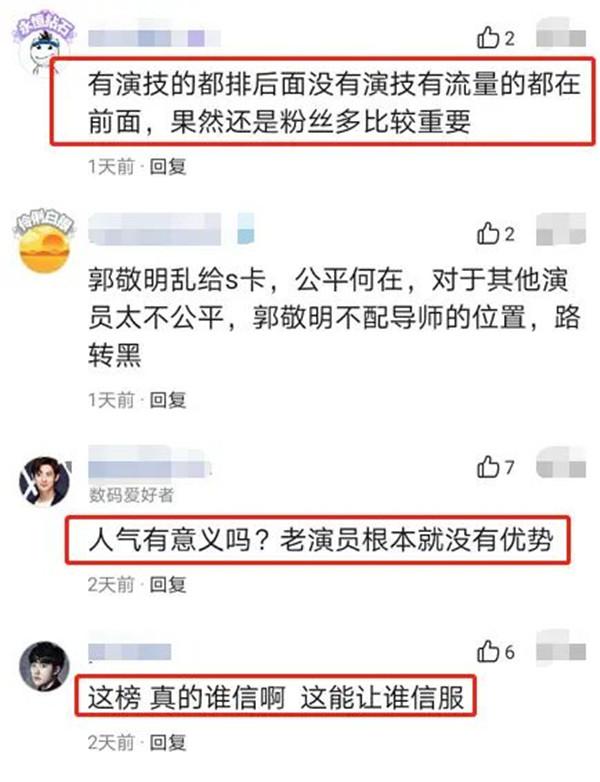
Task: View profile of 数码爱好者 commenter avatar
Action: pyautogui.click(x=44, y=481)
